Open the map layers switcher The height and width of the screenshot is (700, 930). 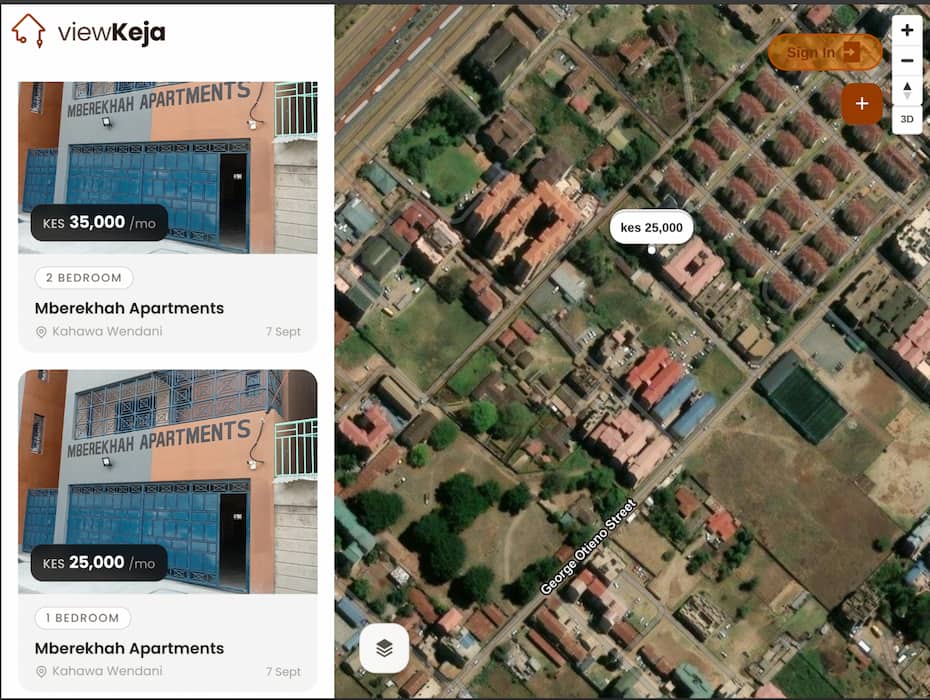coord(384,648)
